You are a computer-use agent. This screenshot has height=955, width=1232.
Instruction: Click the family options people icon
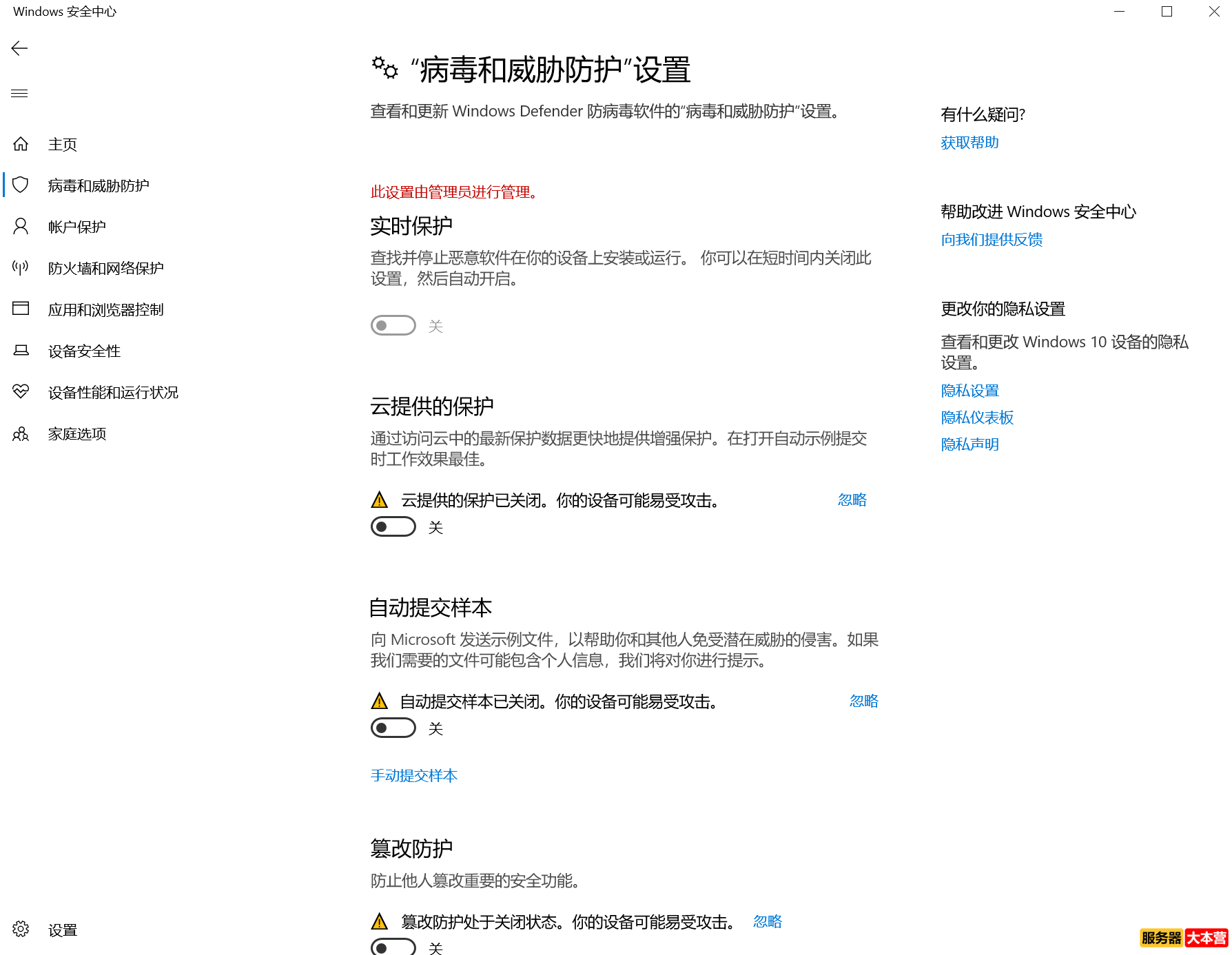click(21, 433)
